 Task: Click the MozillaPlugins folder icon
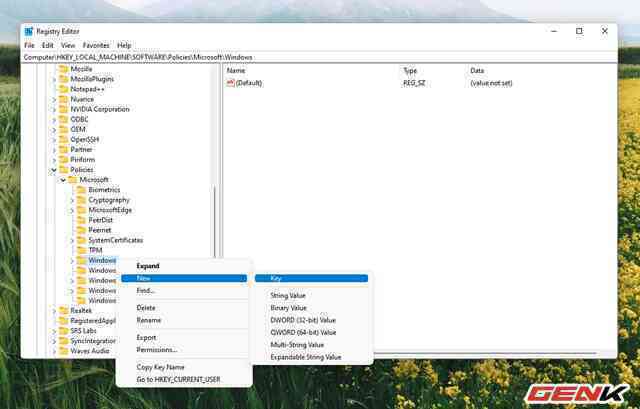pyautogui.click(x=64, y=79)
